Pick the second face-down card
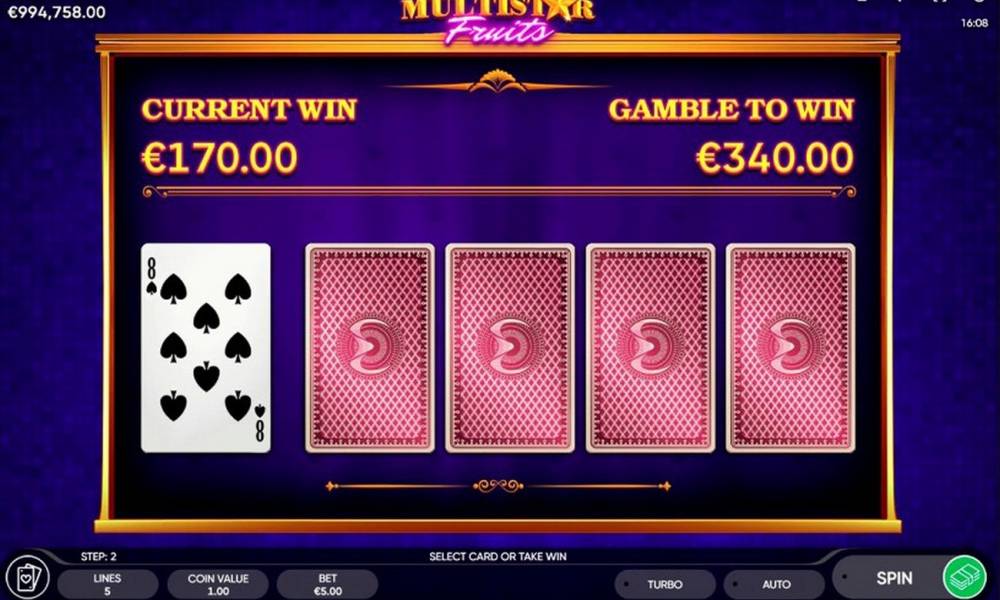 (510, 348)
